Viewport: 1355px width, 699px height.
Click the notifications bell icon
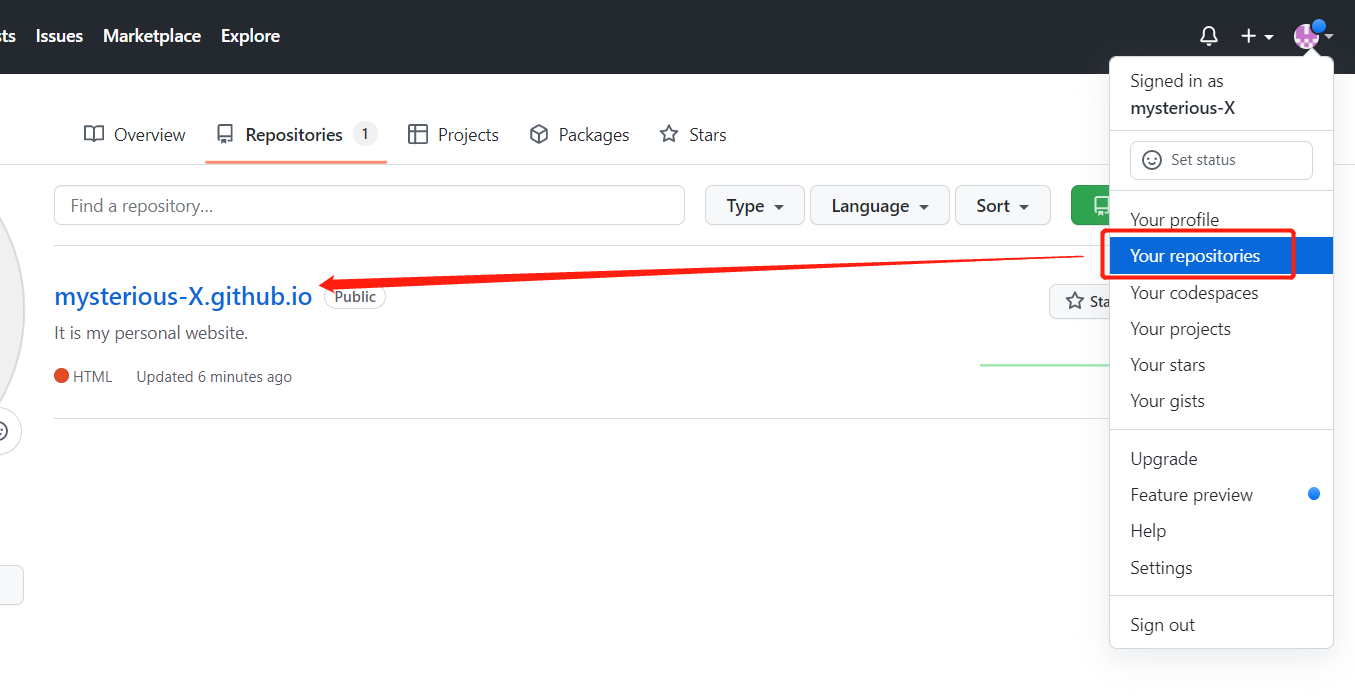[x=1208, y=37]
